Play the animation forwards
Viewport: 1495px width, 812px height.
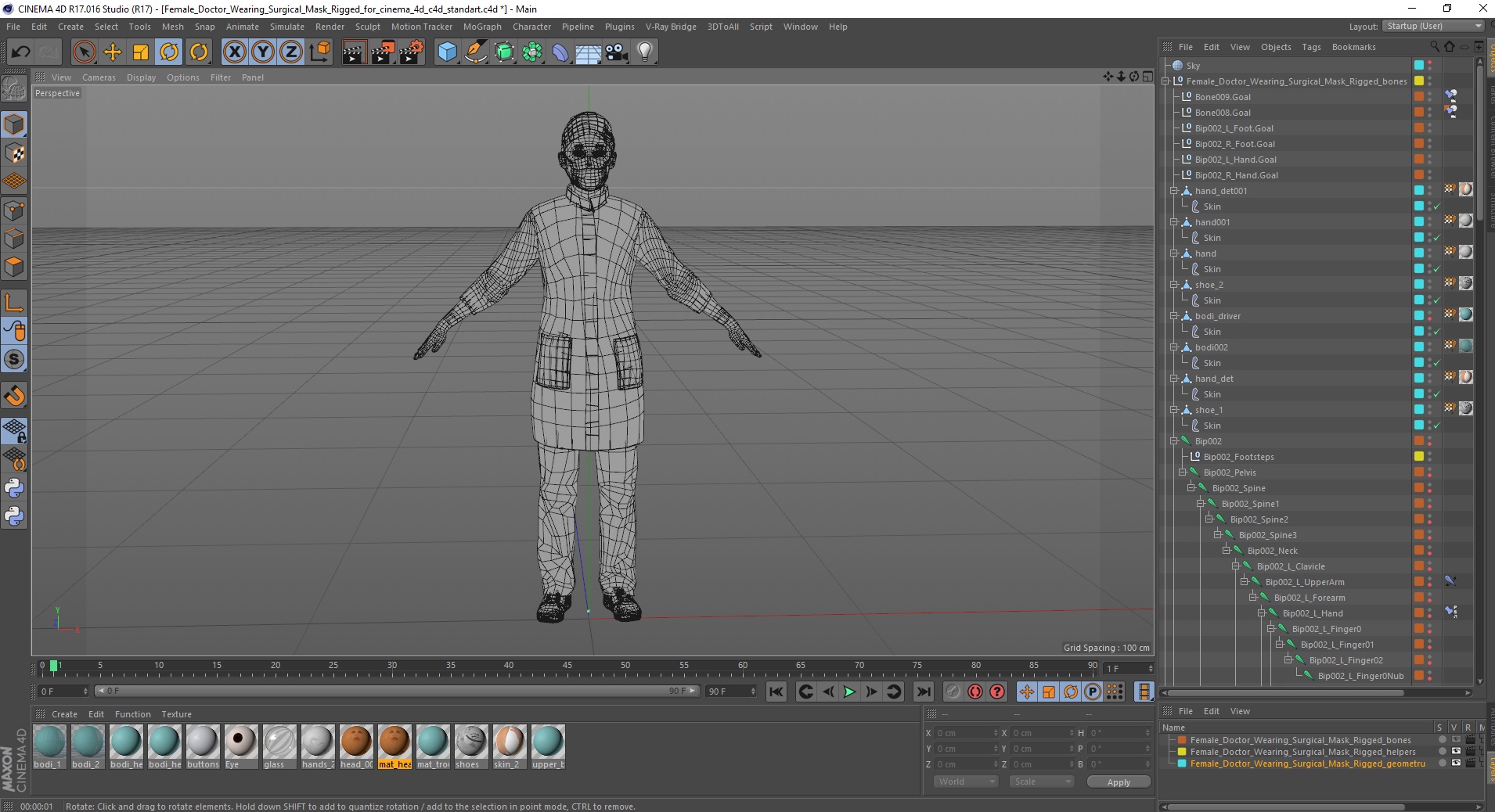click(x=849, y=692)
